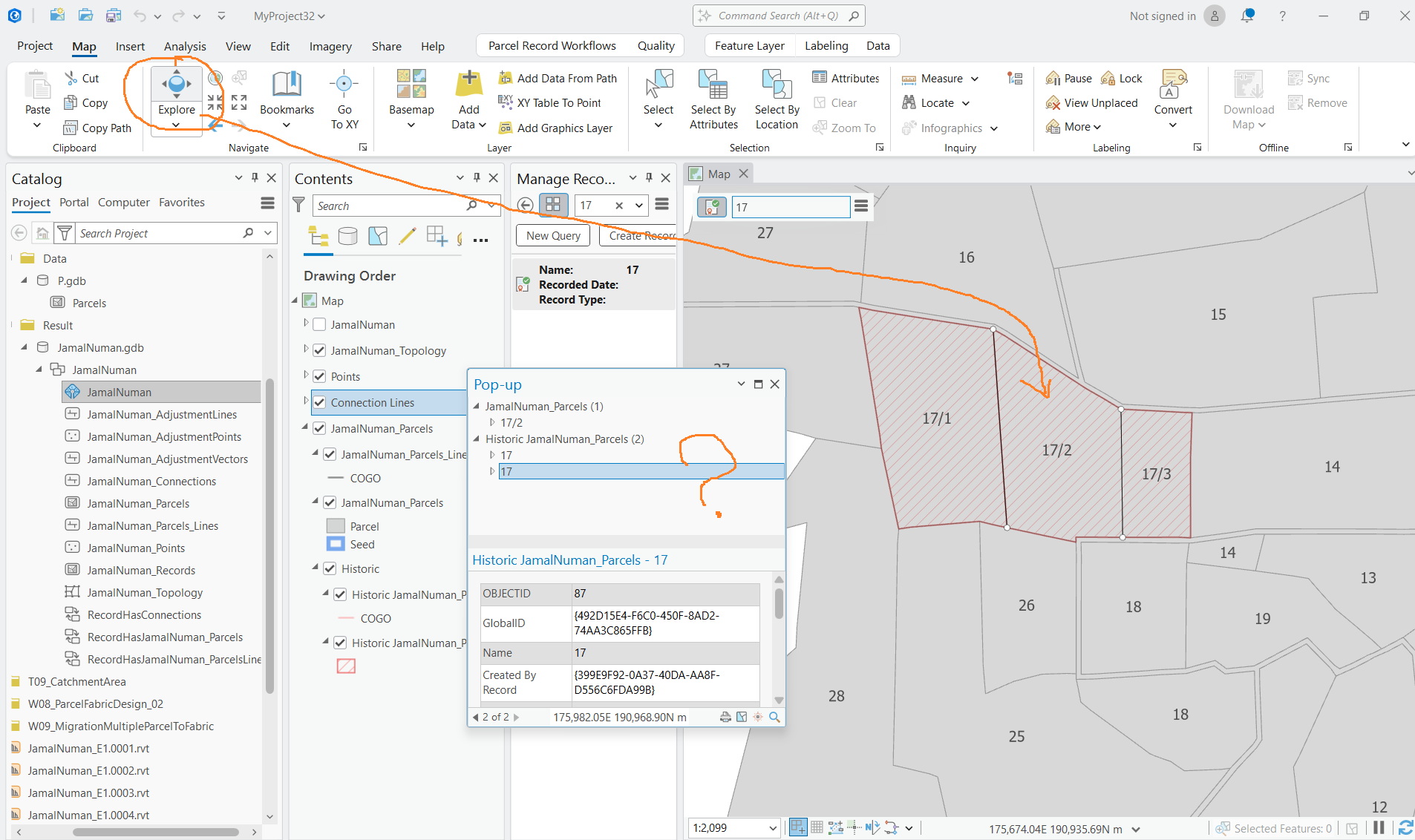Uncheck the Points layer visibility

(319, 376)
